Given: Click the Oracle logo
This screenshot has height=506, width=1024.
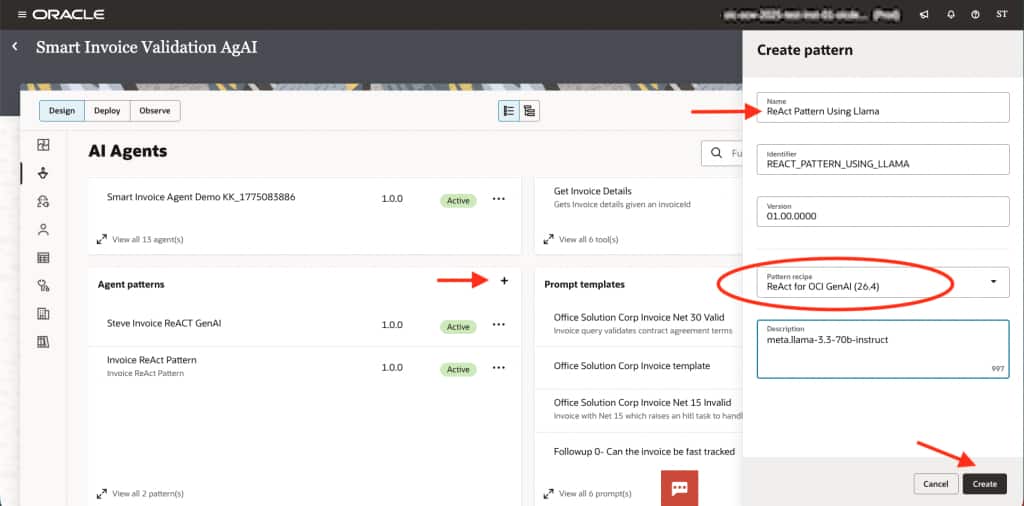Looking at the screenshot, I should tap(68, 14).
